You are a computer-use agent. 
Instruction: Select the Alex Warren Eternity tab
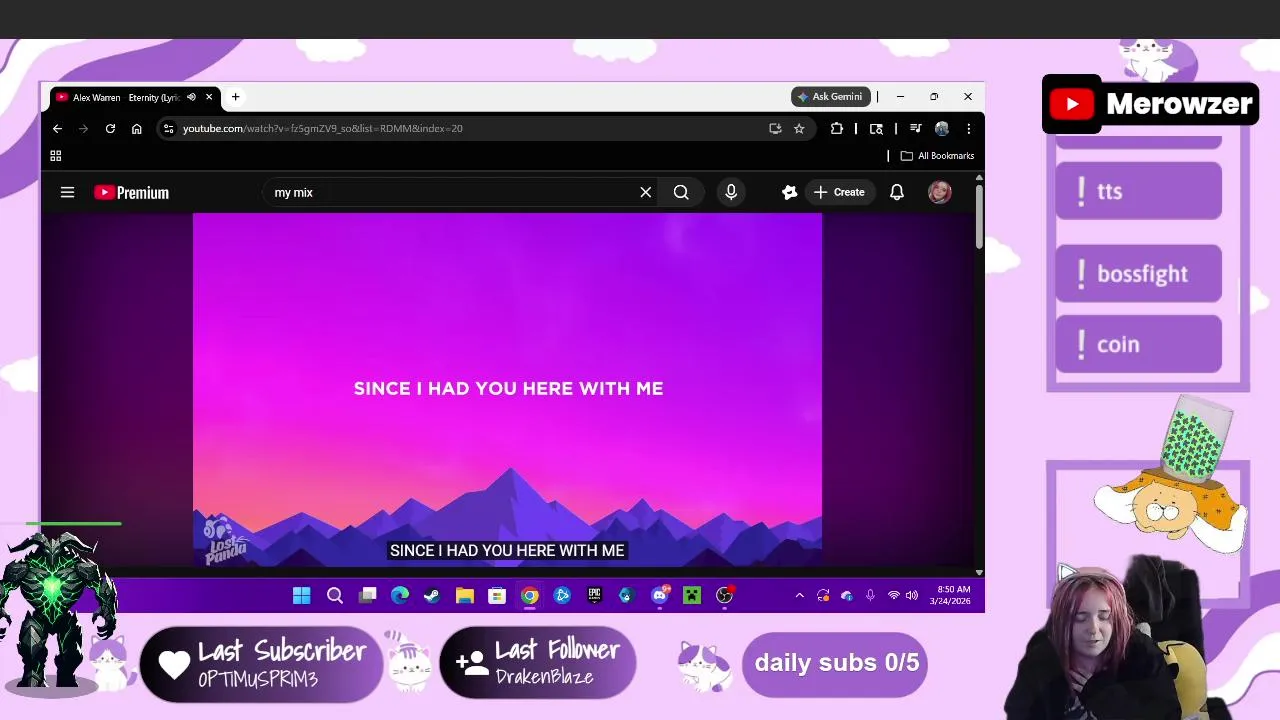(125, 97)
